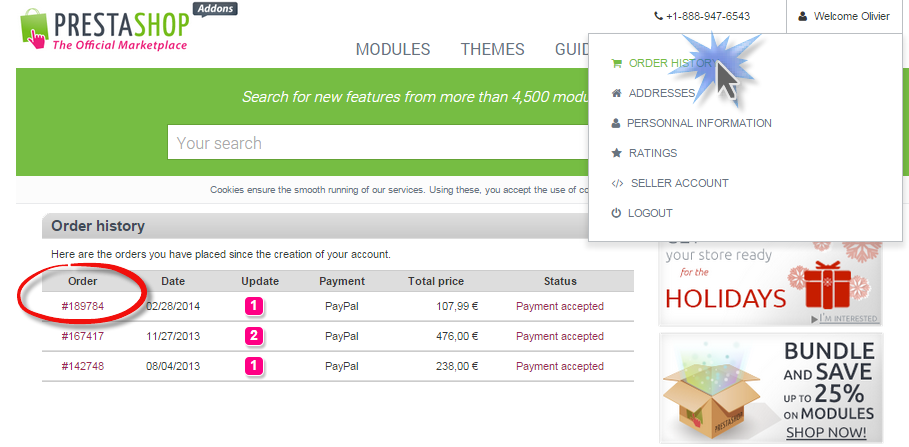
Task: Click the phone icon beside +1-888-947-6543
Action: click(x=658, y=16)
